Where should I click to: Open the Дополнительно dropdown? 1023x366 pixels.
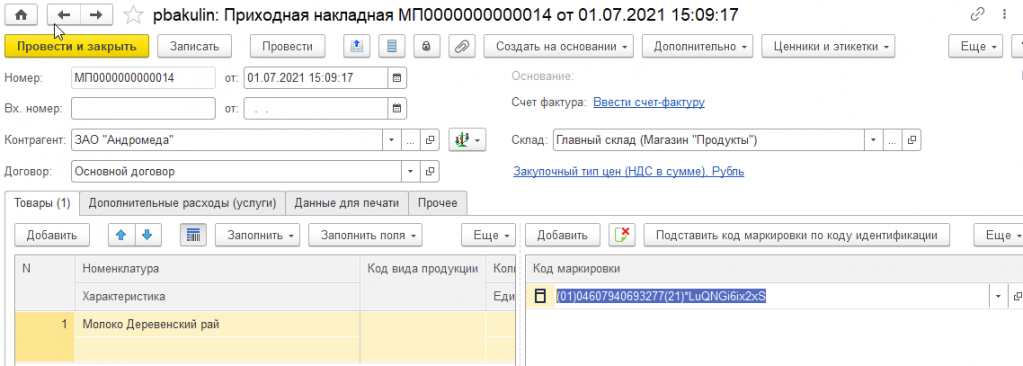pyautogui.click(x=698, y=46)
